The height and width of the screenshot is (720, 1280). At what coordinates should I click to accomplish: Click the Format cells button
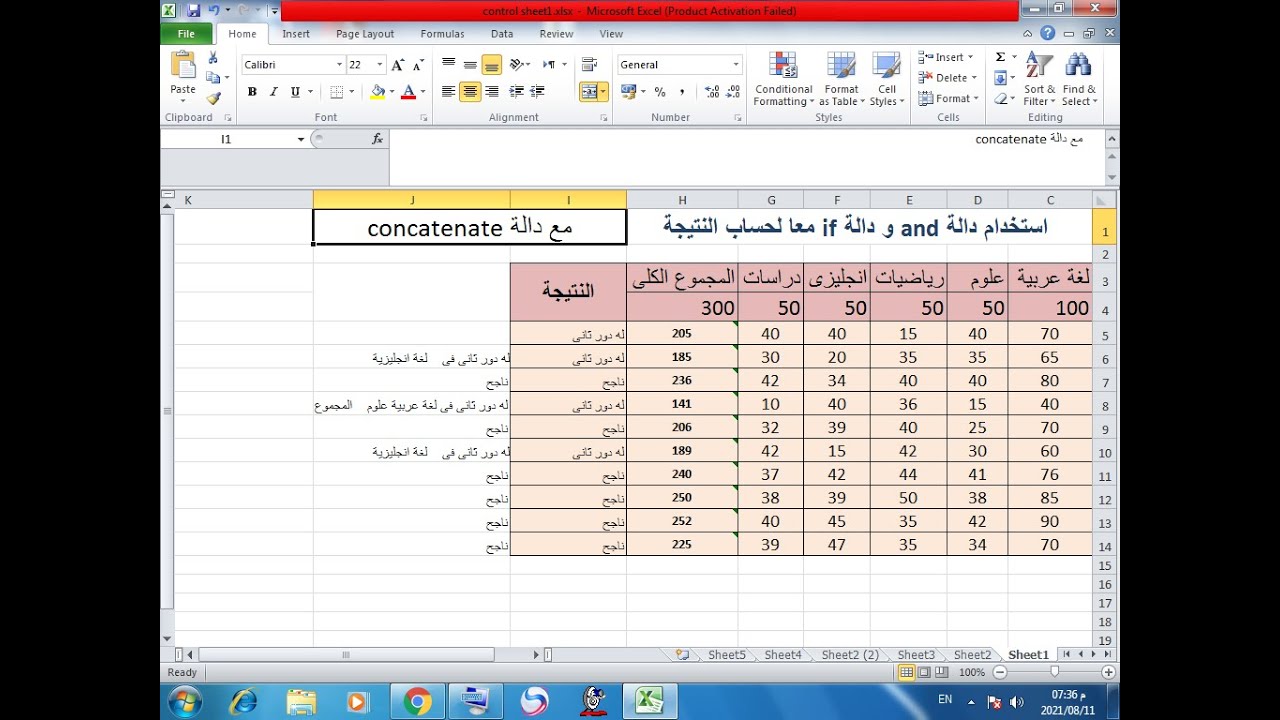click(946, 98)
